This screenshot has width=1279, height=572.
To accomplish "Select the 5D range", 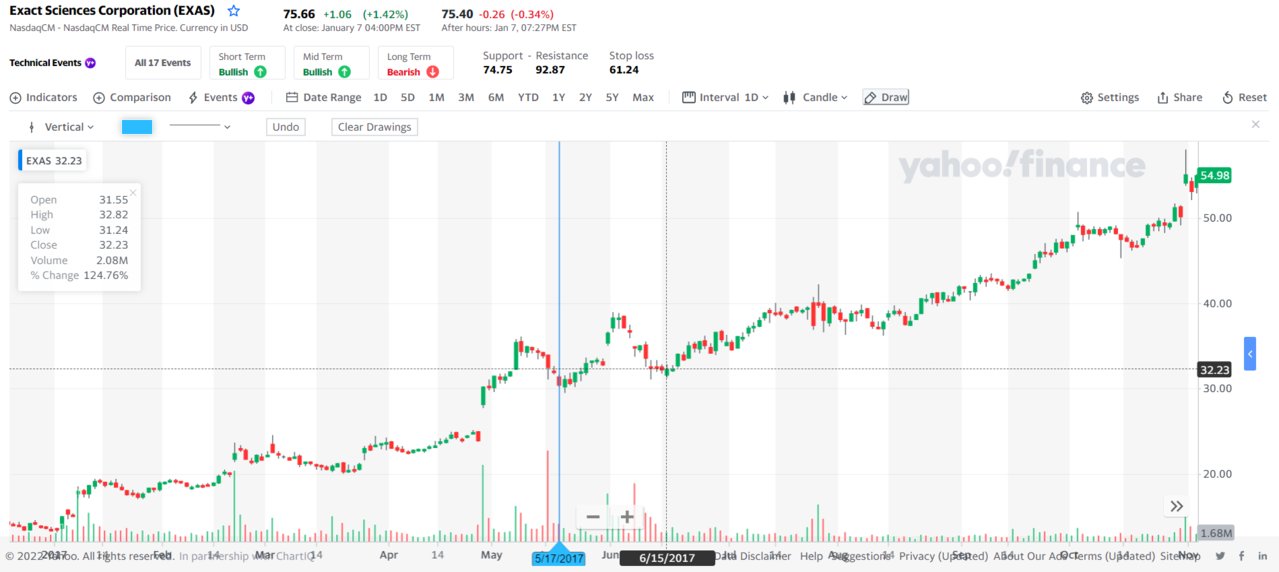I will pyautogui.click(x=408, y=97).
